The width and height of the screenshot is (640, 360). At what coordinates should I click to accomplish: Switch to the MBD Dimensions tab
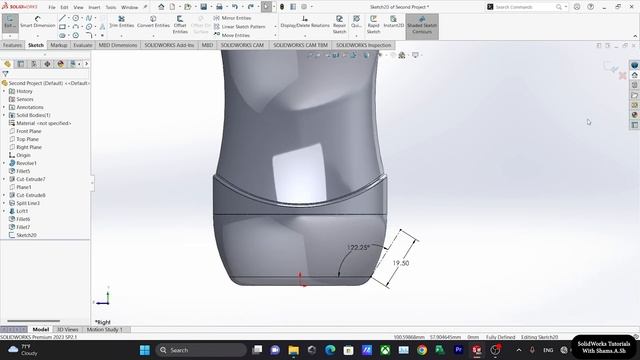tap(118, 45)
